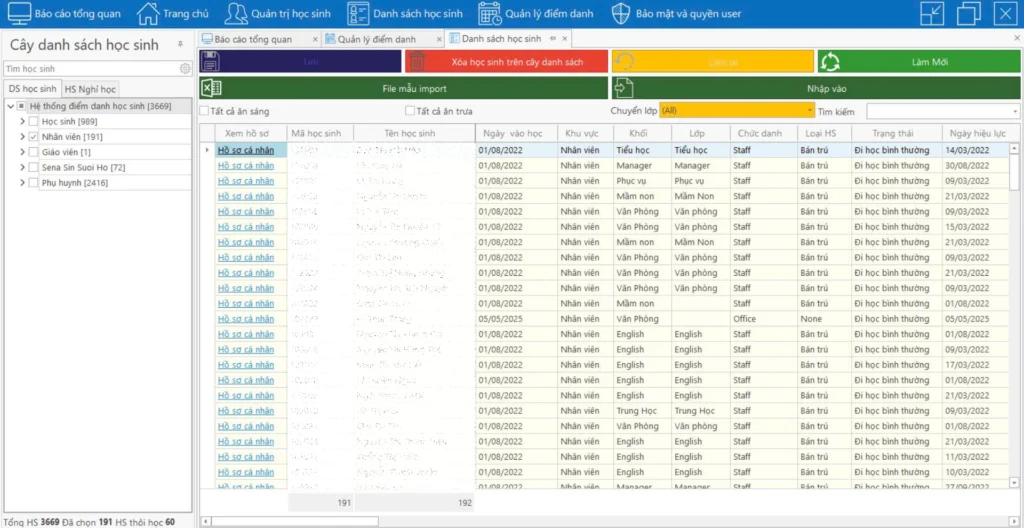Image resolution: width=1024 pixels, height=528 pixels.
Task: Check the Sena Sin Suoi Ho [72] checkbox
Action: coord(33,167)
